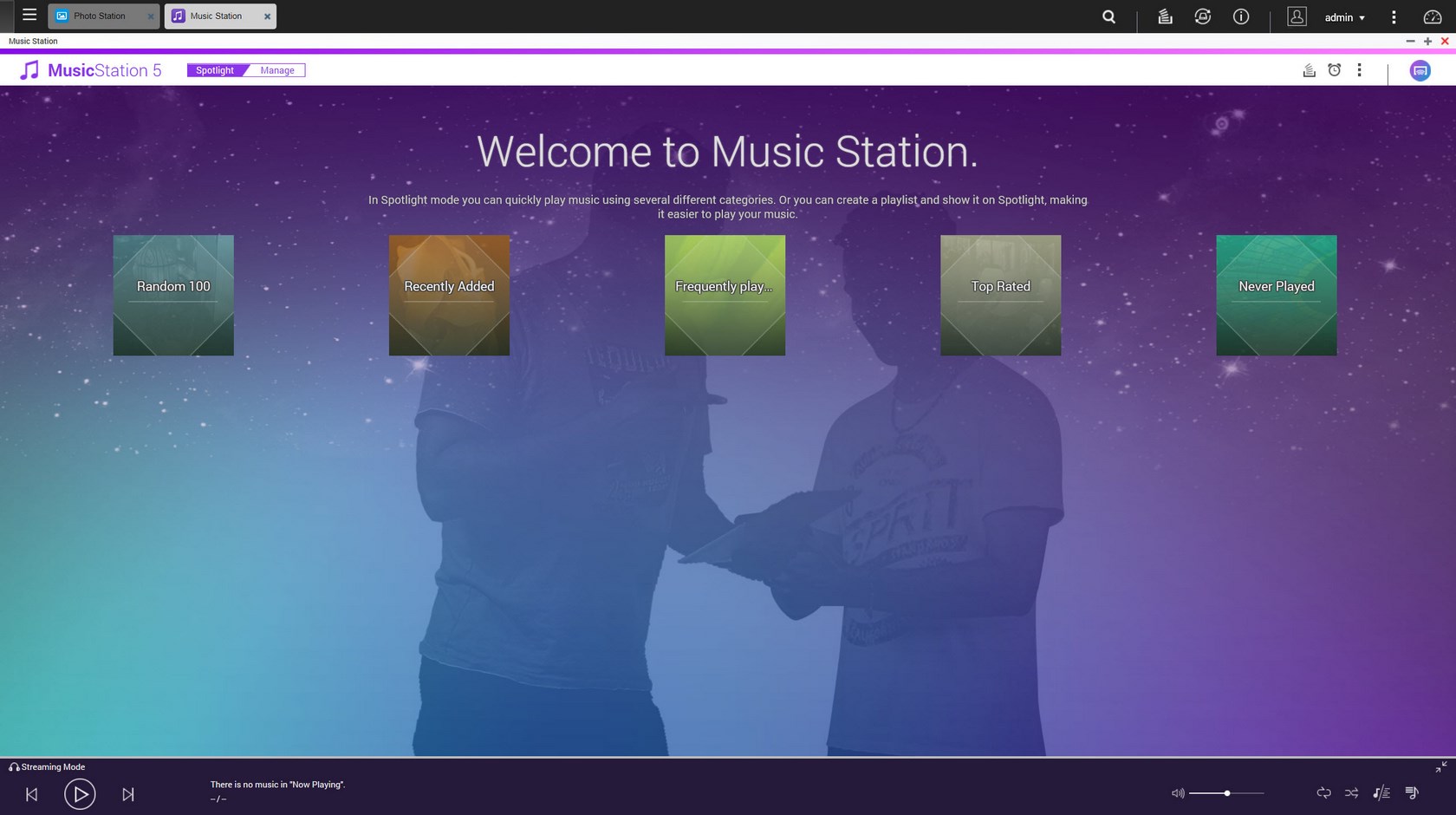The width and height of the screenshot is (1456, 815).
Task: Open the Recently Added tile
Action: pyautogui.click(x=449, y=295)
